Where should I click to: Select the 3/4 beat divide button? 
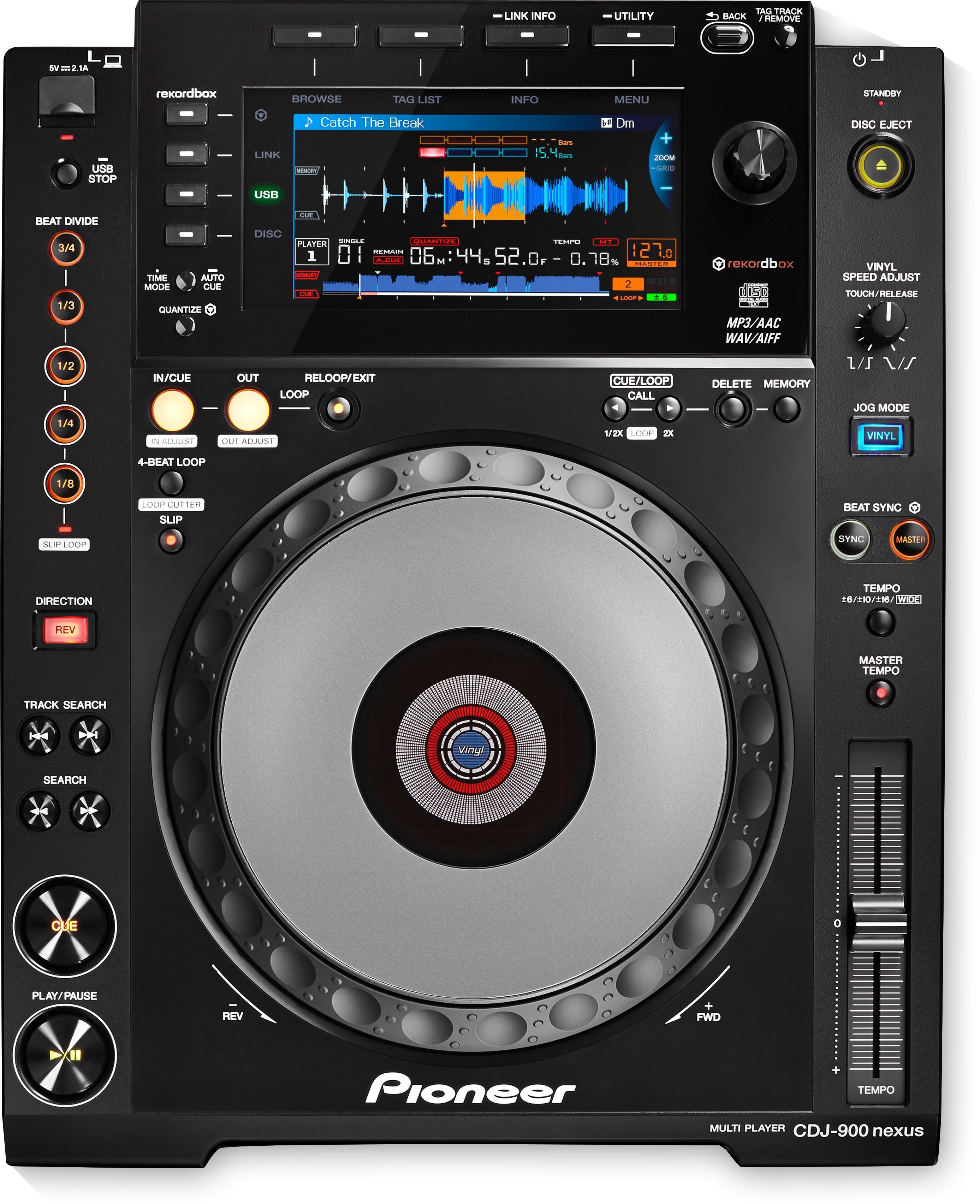[x=66, y=248]
